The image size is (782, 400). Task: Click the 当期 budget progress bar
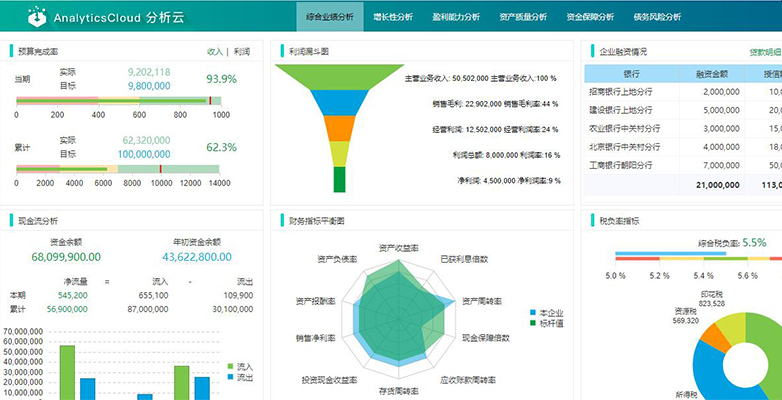click(x=119, y=101)
